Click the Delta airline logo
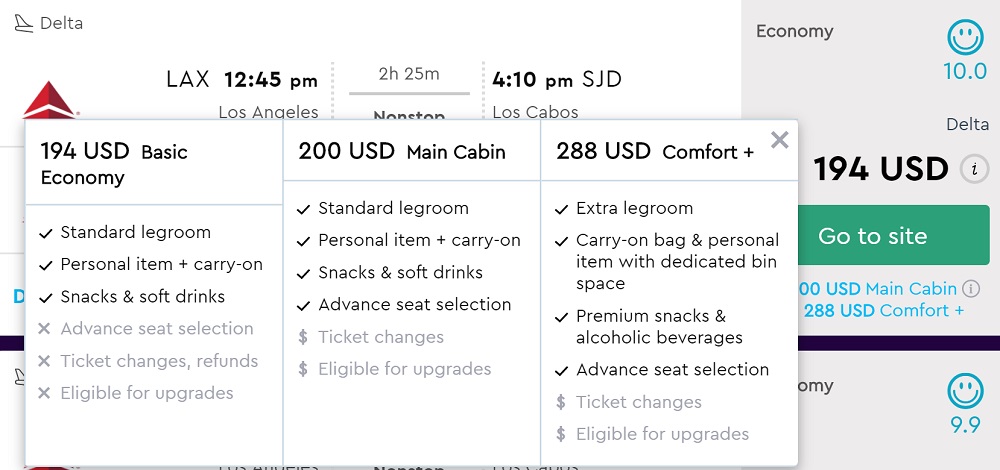The height and width of the screenshot is (470, 1000). click(49, 100)
